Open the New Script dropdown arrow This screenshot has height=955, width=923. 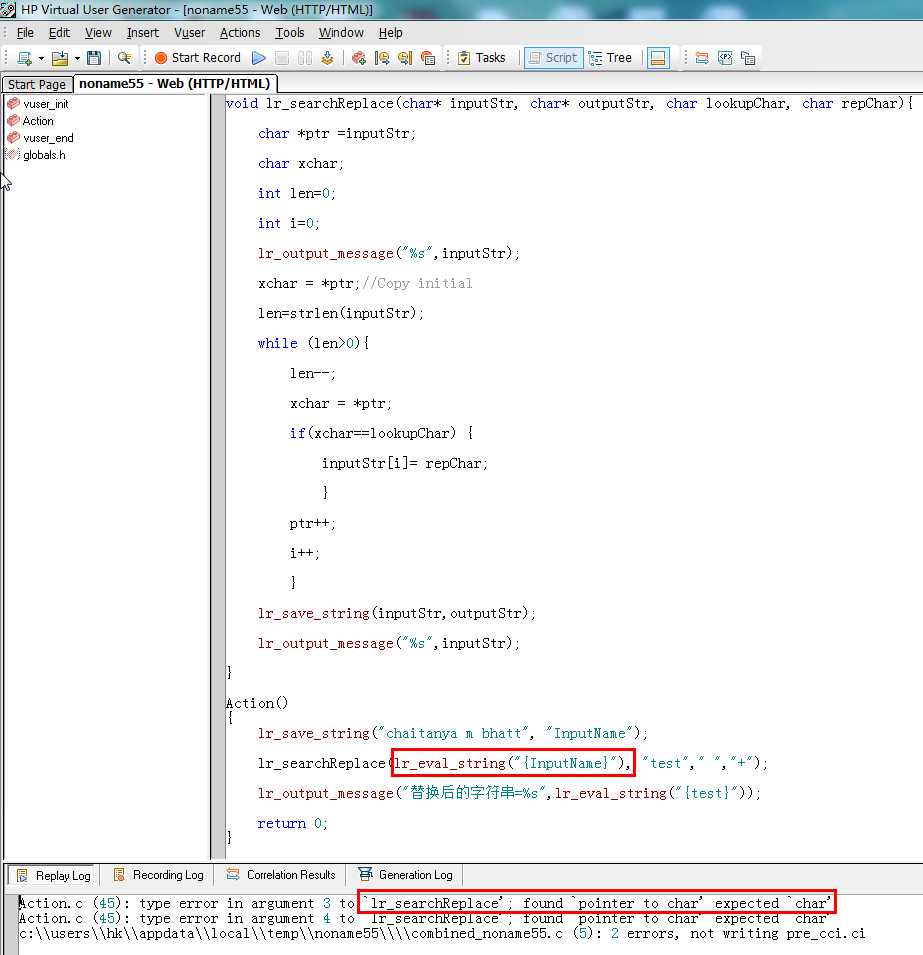tap(41, 58)
